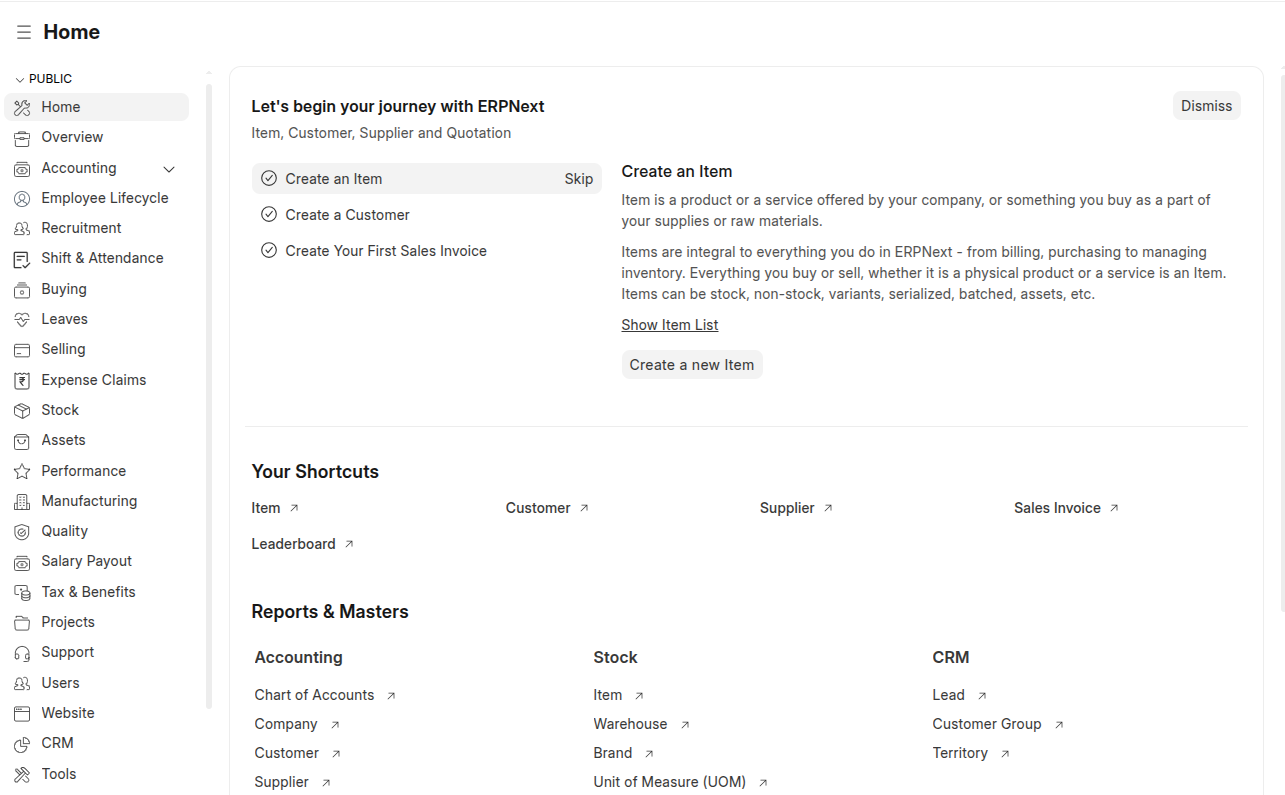Click the Stock box icon
1285x795 pixels.
click(x=22, y=410)
